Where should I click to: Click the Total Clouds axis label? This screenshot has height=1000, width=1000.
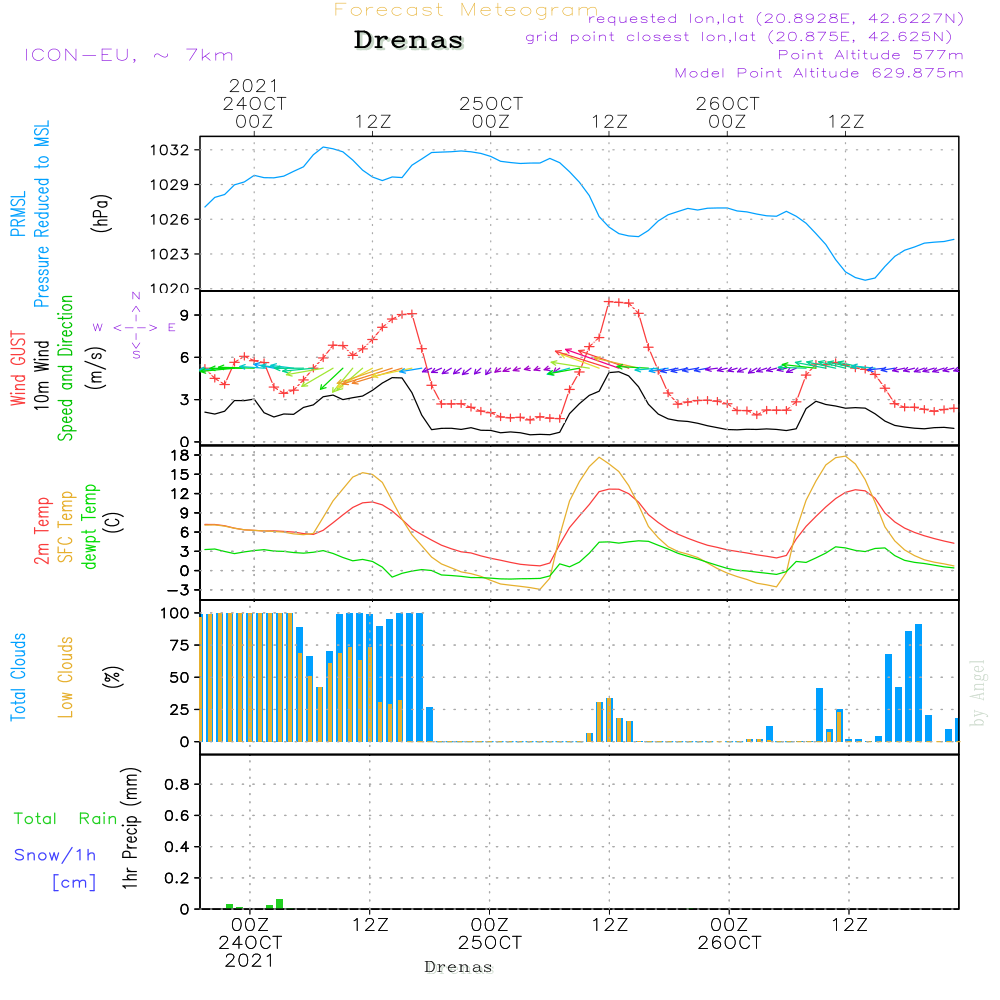(x=18, y=677)
